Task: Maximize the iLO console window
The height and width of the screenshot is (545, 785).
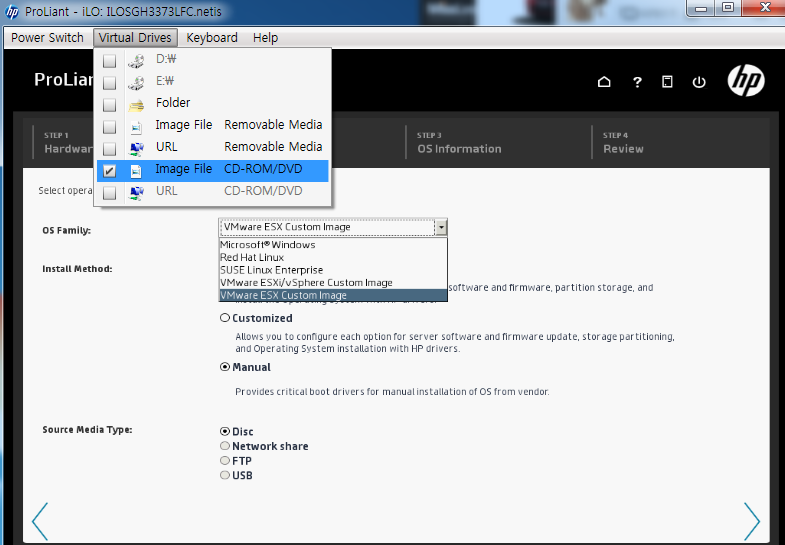Action: [728, 8]
